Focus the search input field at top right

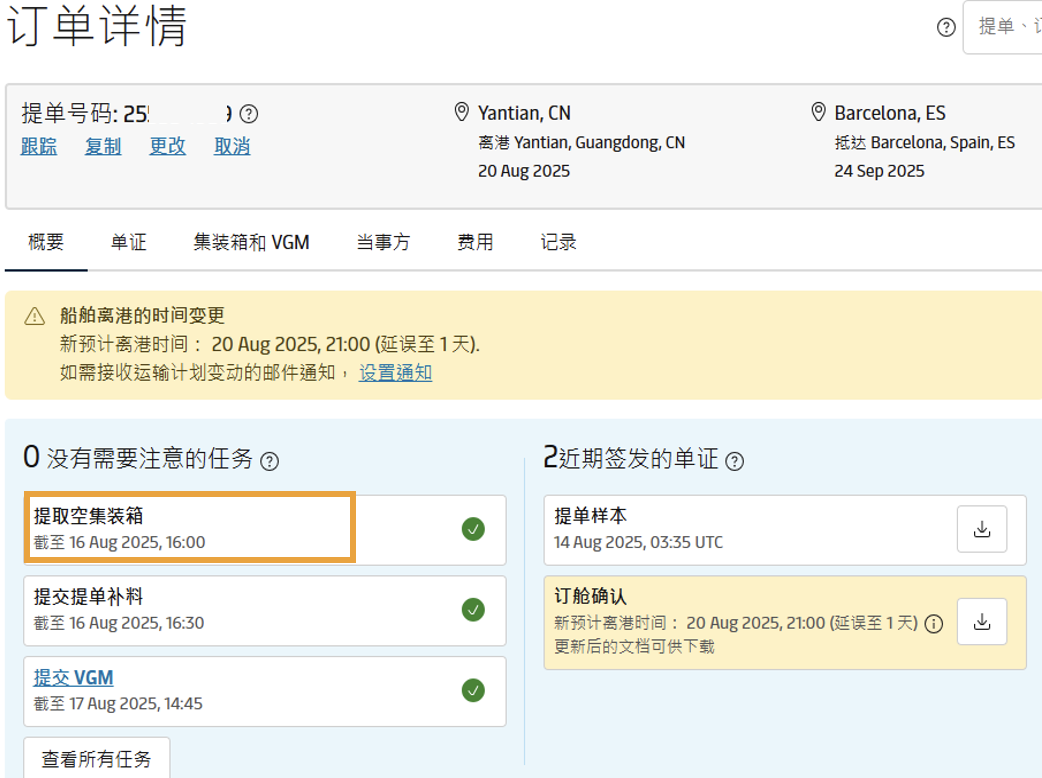tap(1005, 27)
